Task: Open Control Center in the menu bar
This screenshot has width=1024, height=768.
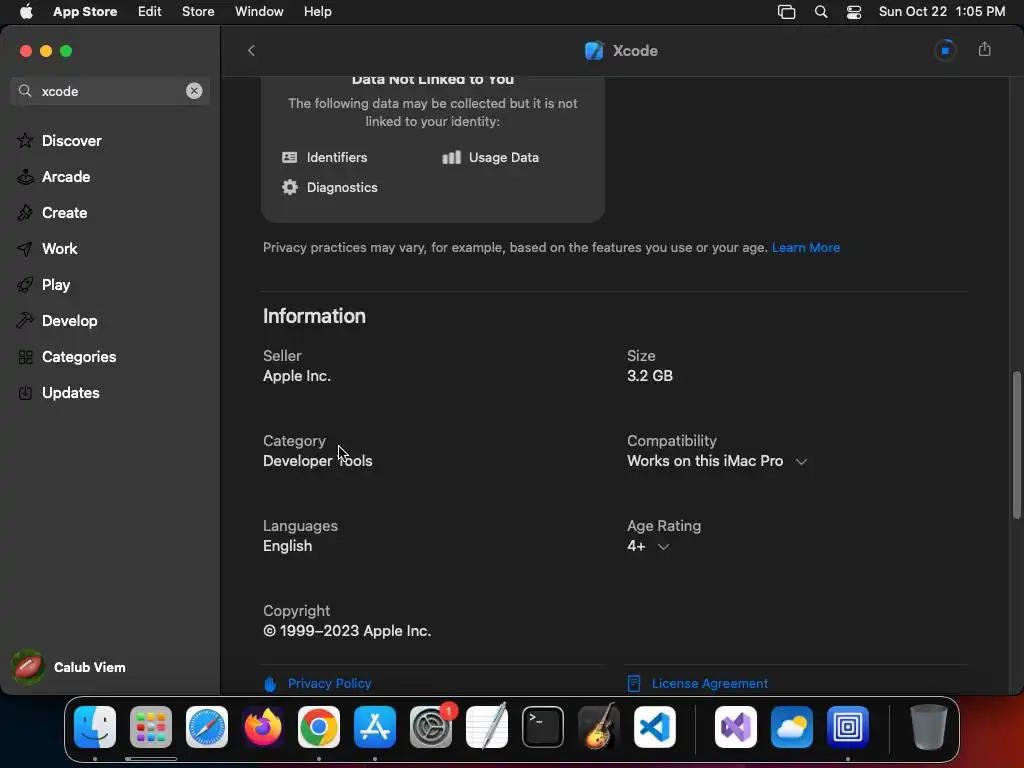Action: [x=854, y=12]
